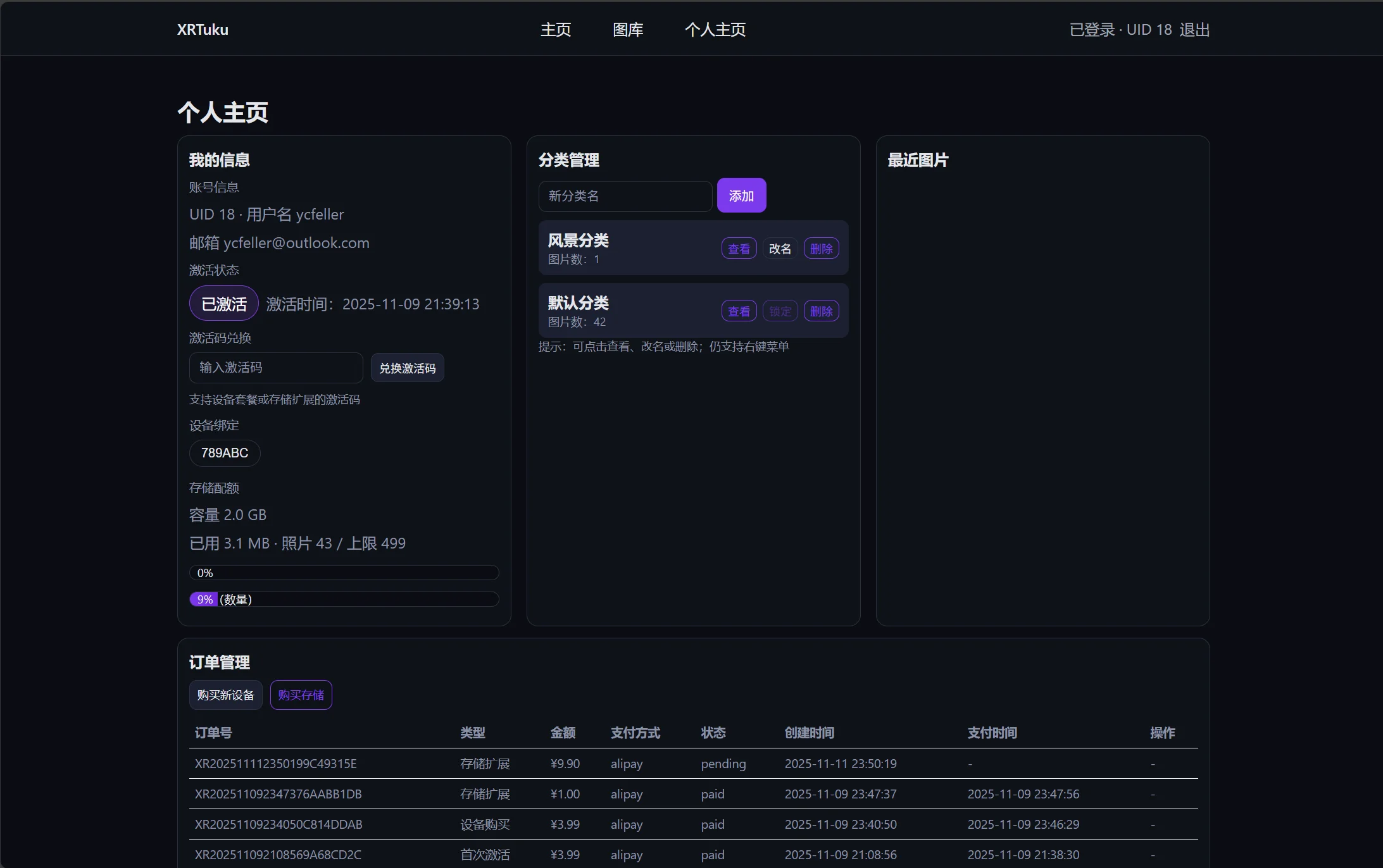The width and height of the screenshot is (1383, 868).
Task: Open the 购买新设备 option
Action: click(x=225, y=695)
